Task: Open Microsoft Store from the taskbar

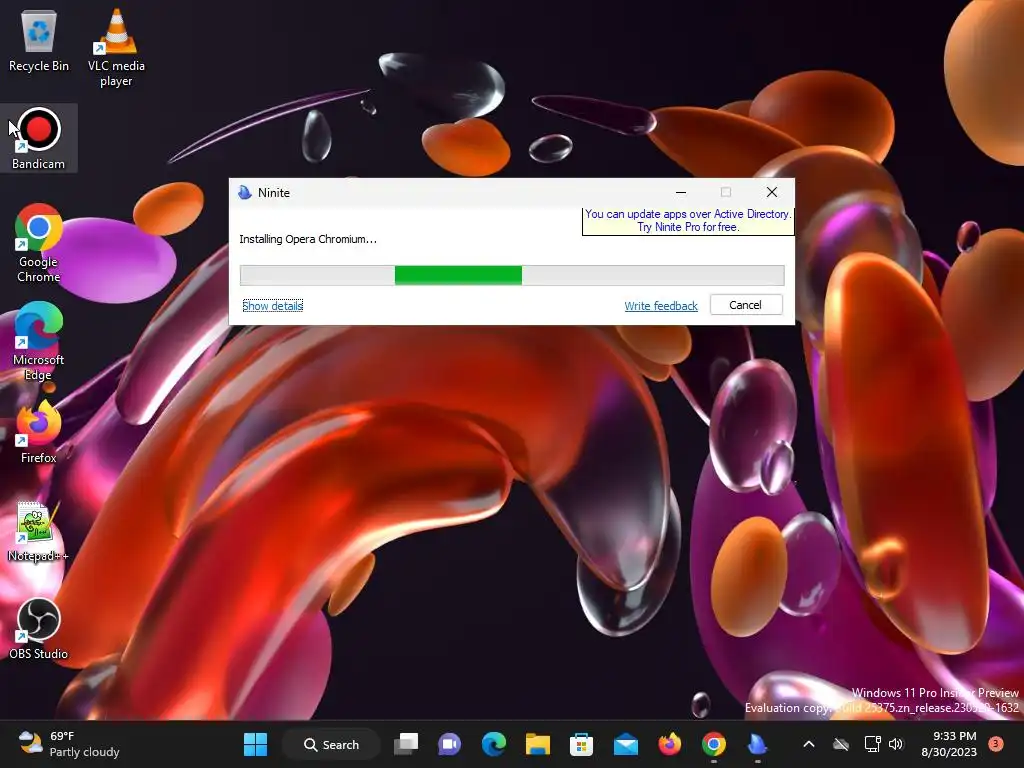Action: [581, 744]
